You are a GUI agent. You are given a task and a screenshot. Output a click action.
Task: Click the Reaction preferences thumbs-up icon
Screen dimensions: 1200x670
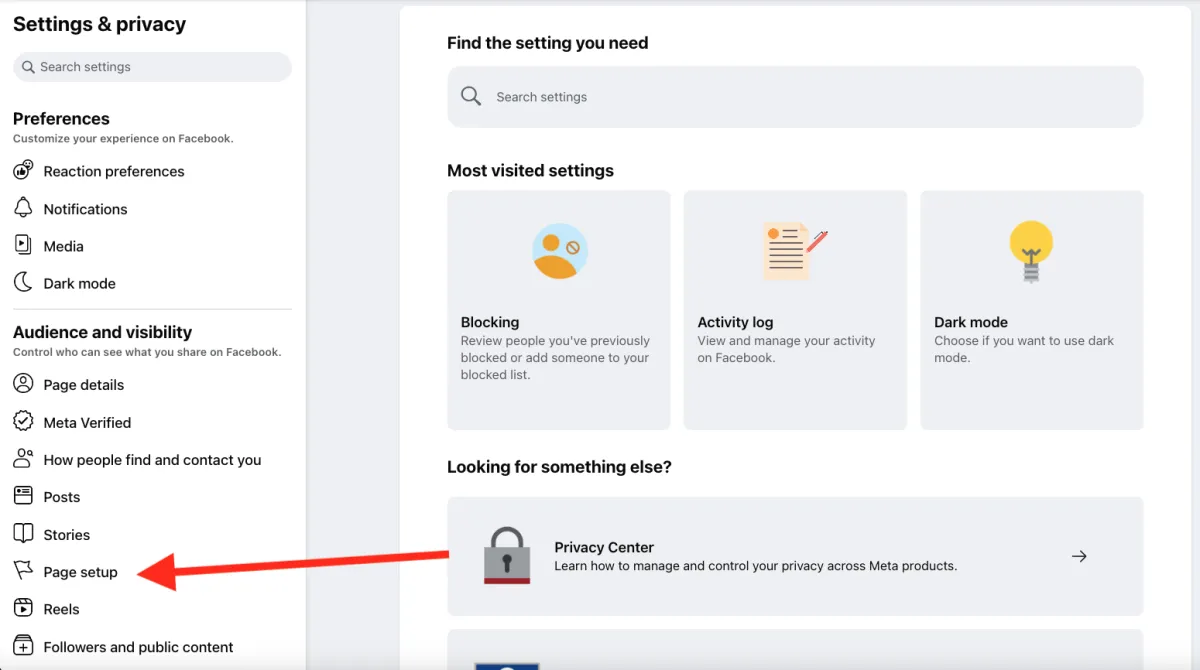pyautogui.click(x=23, y=171)
